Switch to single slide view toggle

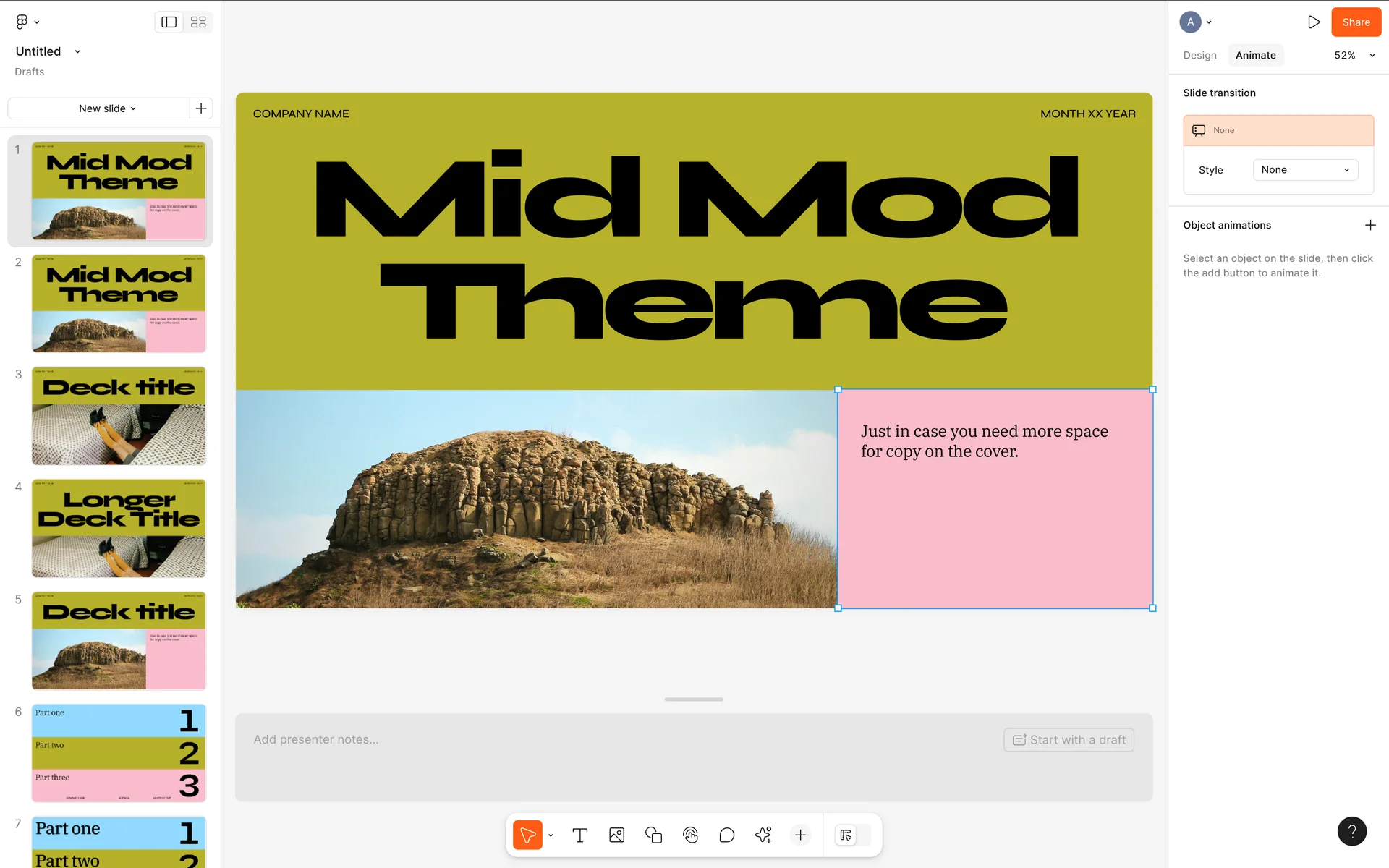point(169,22)
